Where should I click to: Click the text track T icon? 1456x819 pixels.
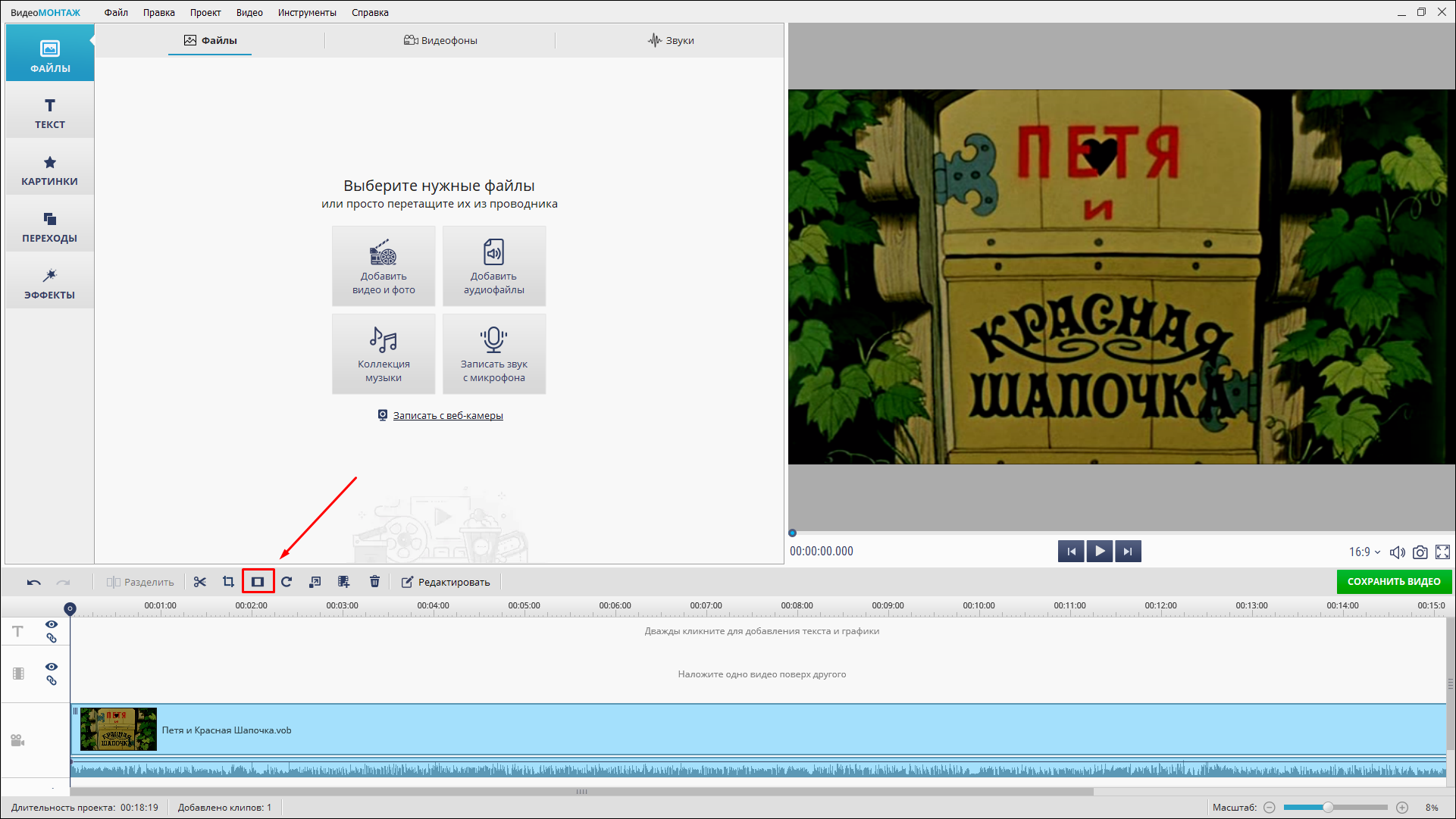(18, 631)
